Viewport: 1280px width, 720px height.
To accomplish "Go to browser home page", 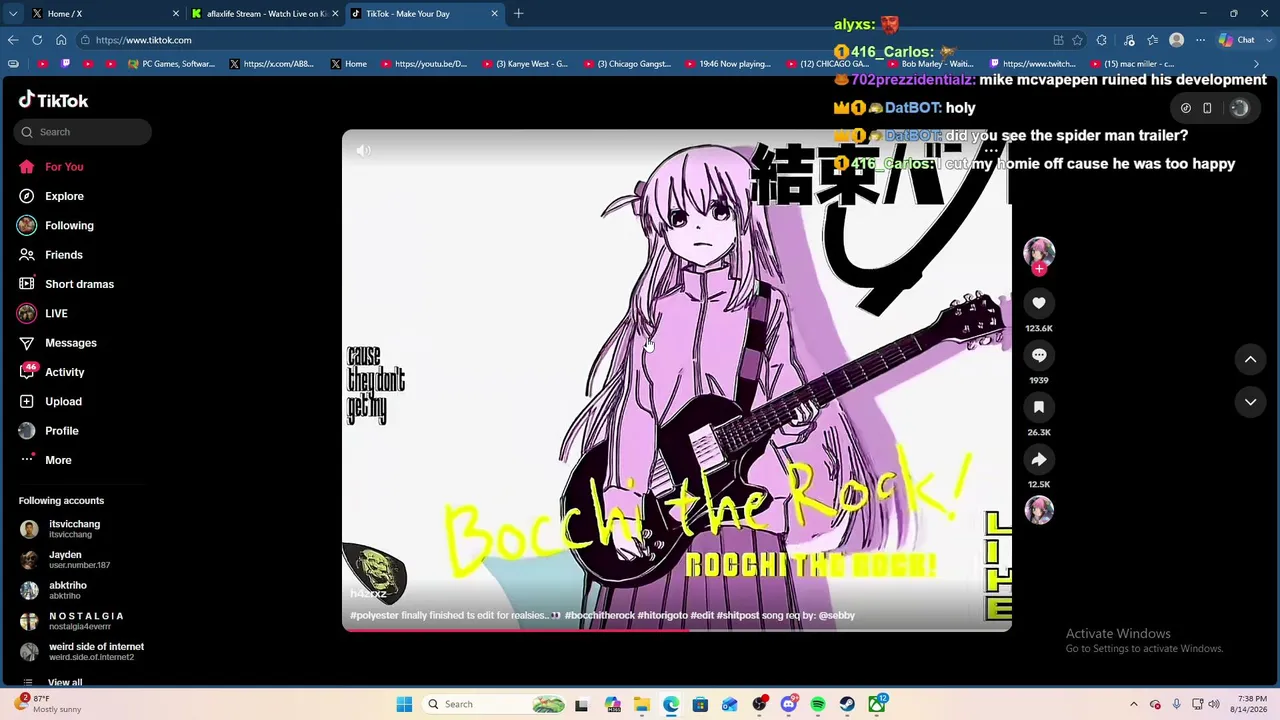I will [x=61, y=40].
